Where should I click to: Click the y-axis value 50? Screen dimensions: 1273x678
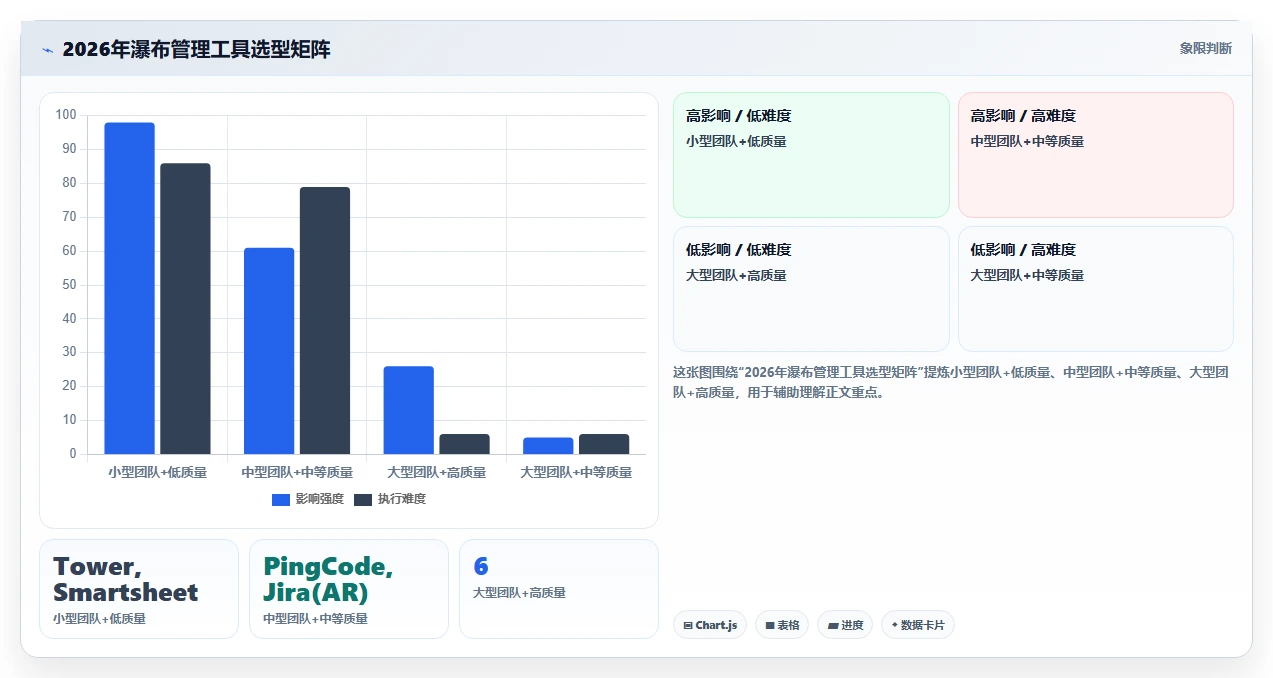coord(69,285)
